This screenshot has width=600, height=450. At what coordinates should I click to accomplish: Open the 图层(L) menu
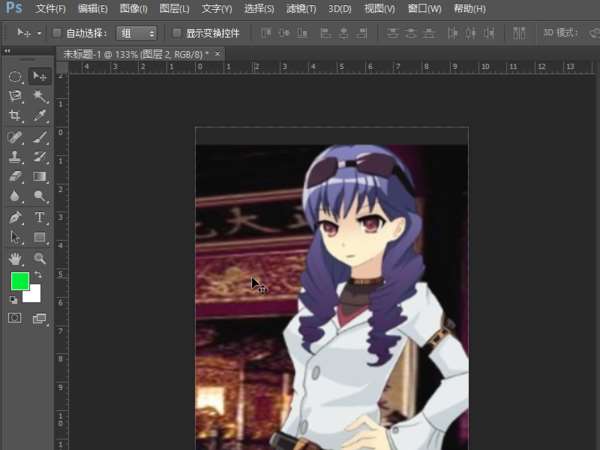pos(174,8)
